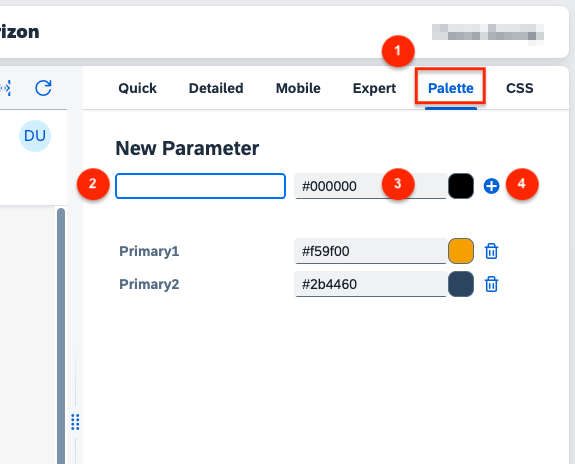
Task: Edit the Primary2 hex value #2b4460
Action: point(371,284)
